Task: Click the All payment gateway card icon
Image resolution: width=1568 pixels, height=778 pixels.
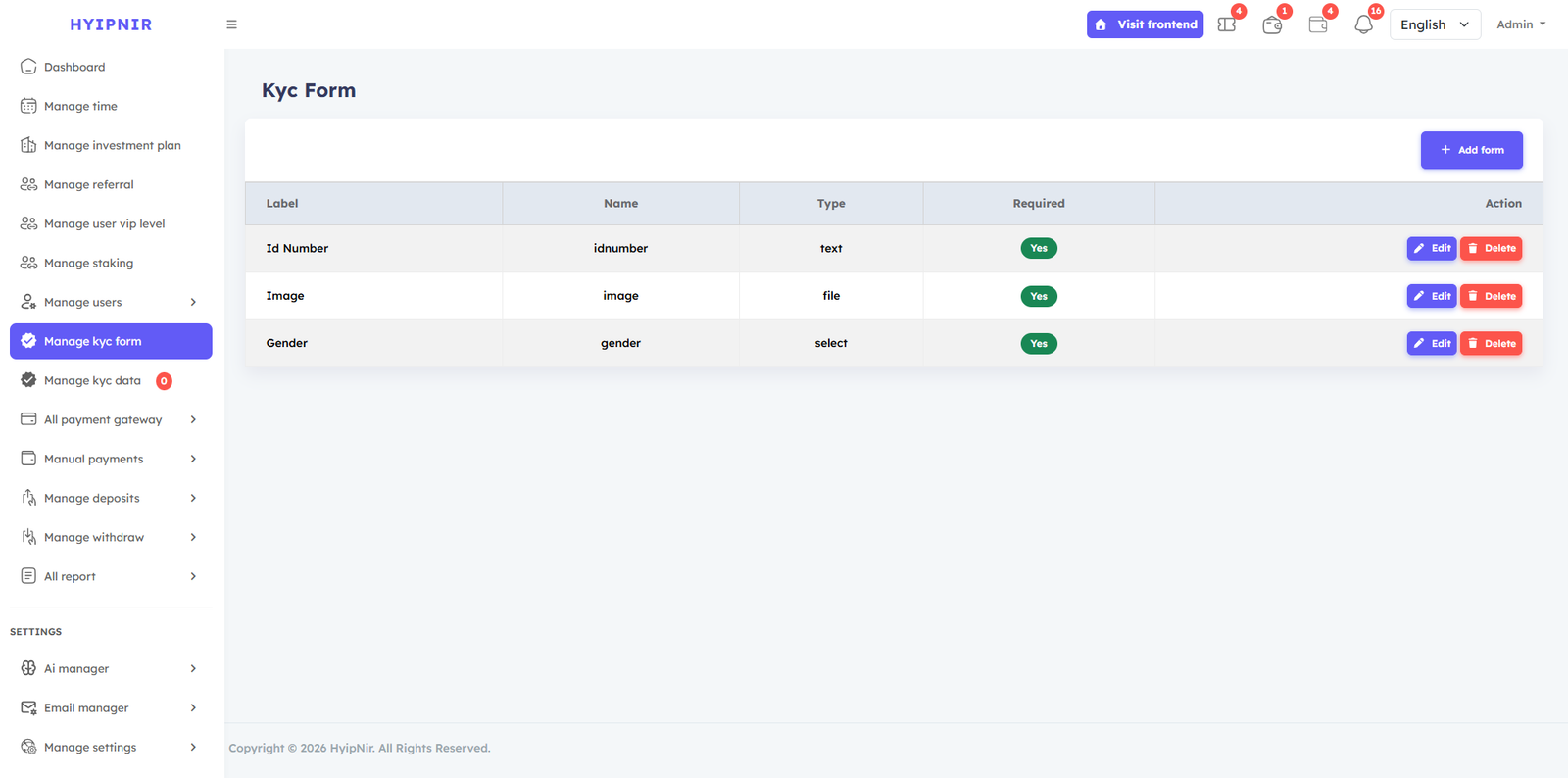Action: click(28, 419)
